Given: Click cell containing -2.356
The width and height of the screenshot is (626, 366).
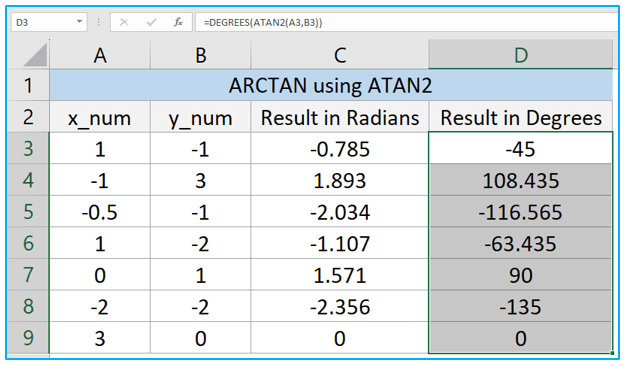Looking at the screenshot, I should [340, 306].
